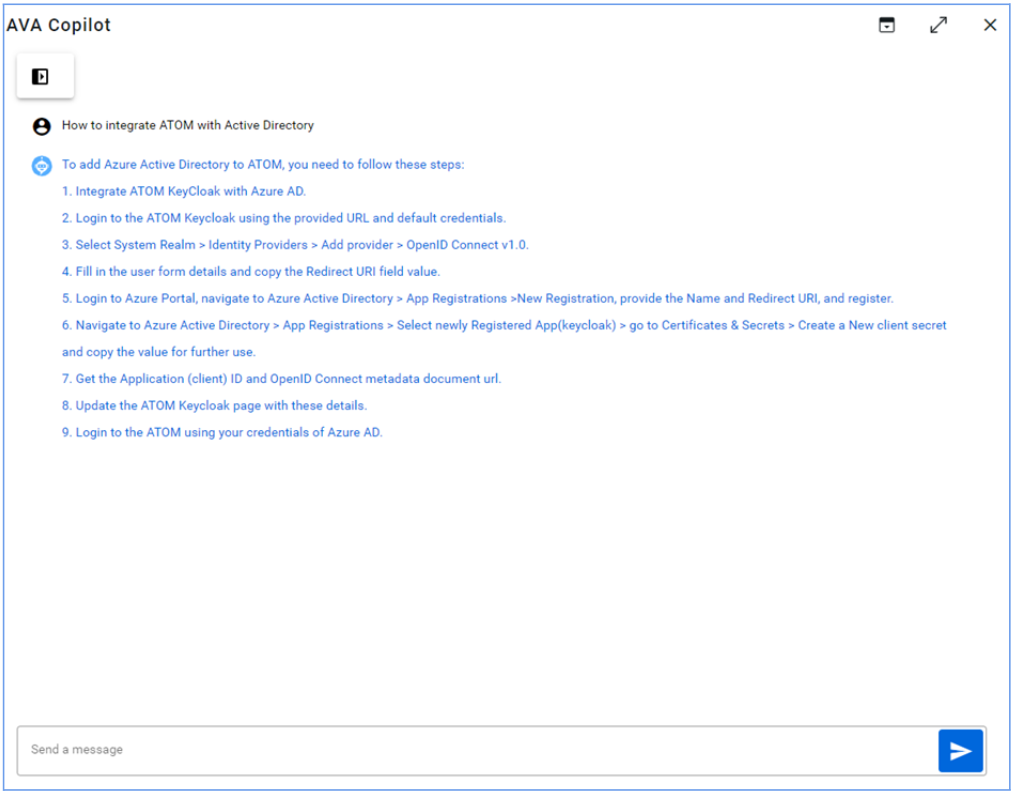Click step 2 about Login to ATOM Keycloak
The width and height of the screenshot is (1017, 794).
pyautogui.click(x=284, y=218)
